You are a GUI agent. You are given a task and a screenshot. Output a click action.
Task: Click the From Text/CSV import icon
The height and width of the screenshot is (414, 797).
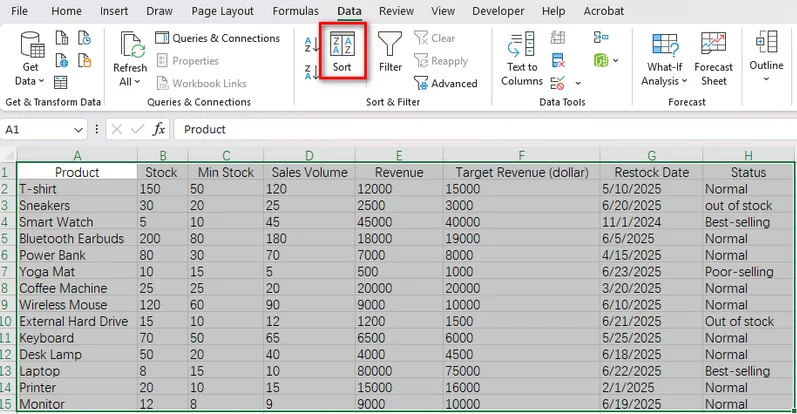tap(62, 38)
